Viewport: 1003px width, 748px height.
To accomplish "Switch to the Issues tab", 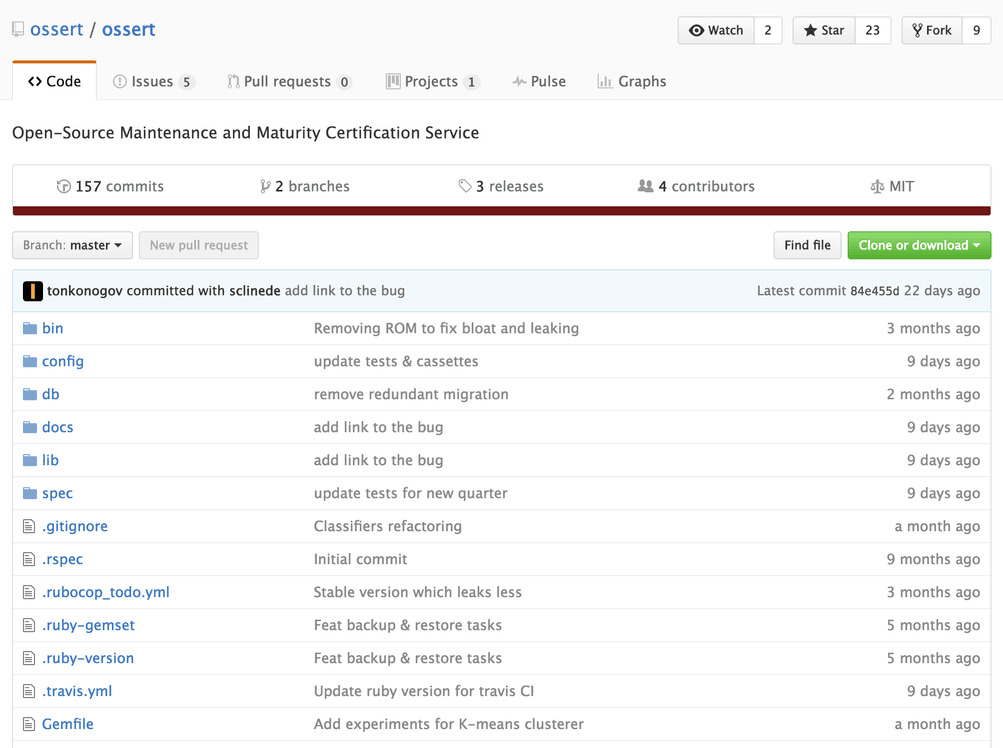I will click(x=152, y=81).
